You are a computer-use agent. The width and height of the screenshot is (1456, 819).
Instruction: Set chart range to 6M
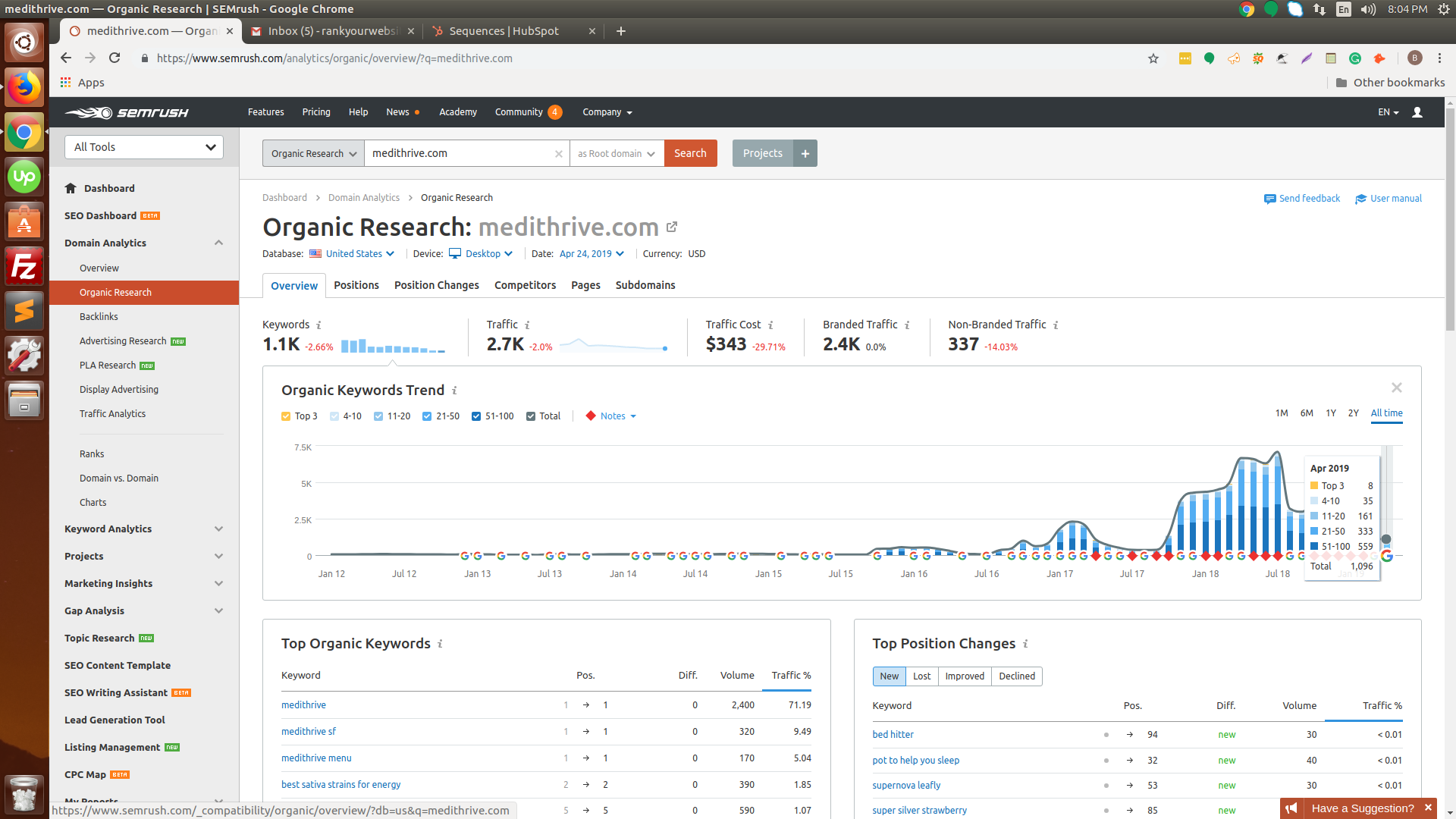point(1307,413)
